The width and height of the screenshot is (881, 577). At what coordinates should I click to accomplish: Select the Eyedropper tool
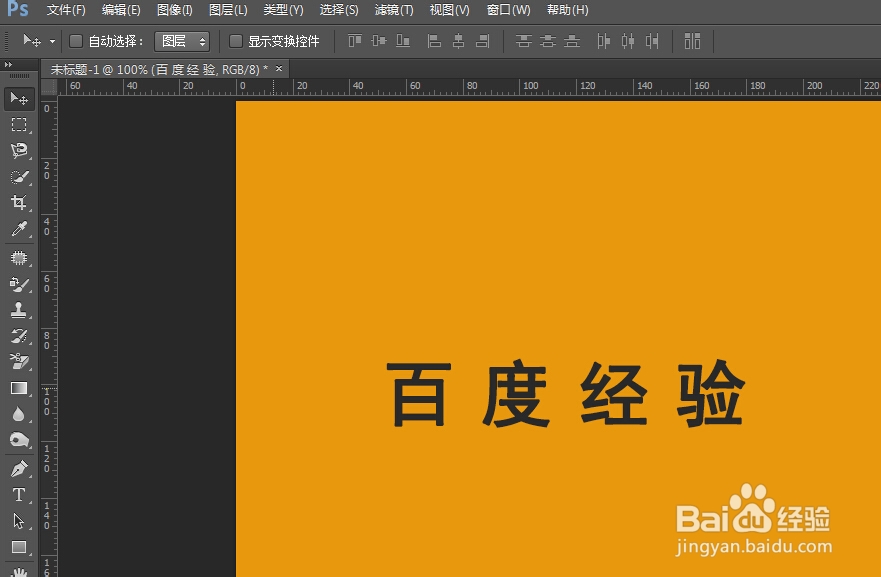19,229
